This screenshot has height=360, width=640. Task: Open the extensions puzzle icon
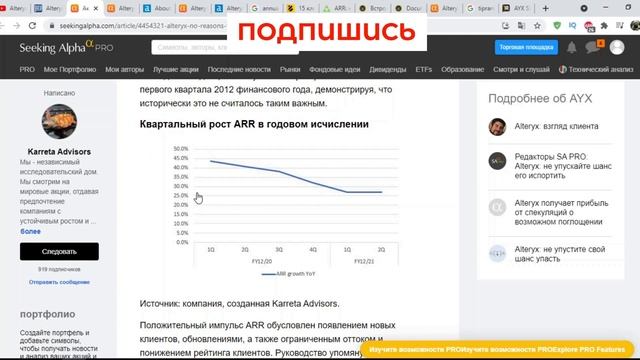coord(604,26)
